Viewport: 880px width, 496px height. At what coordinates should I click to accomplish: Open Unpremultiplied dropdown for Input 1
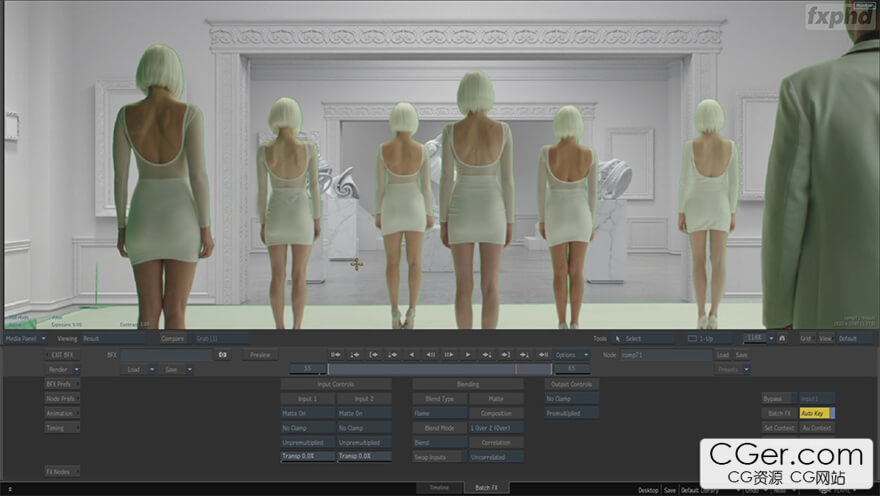coord(308,442)
